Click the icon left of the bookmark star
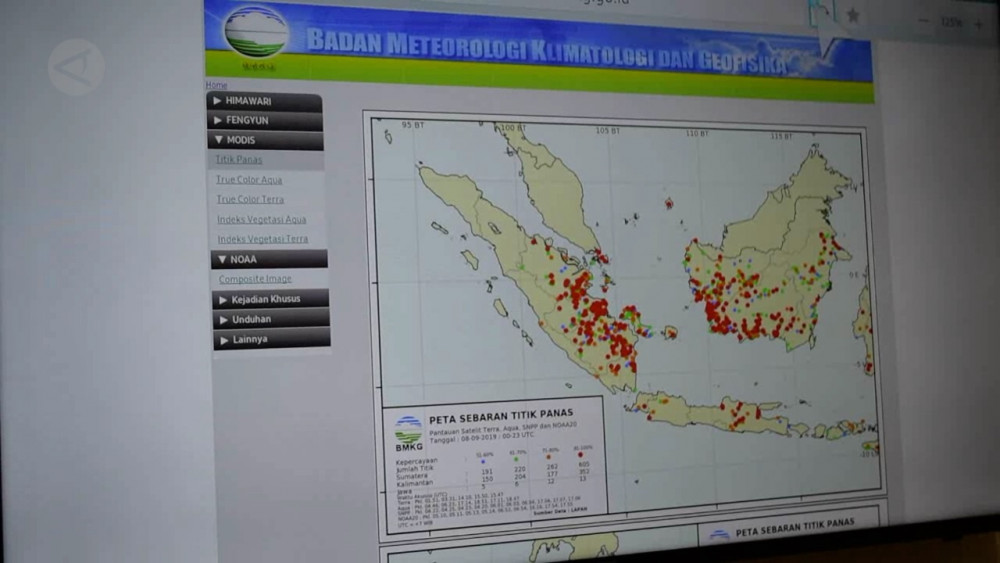 (x=823, y=13)
